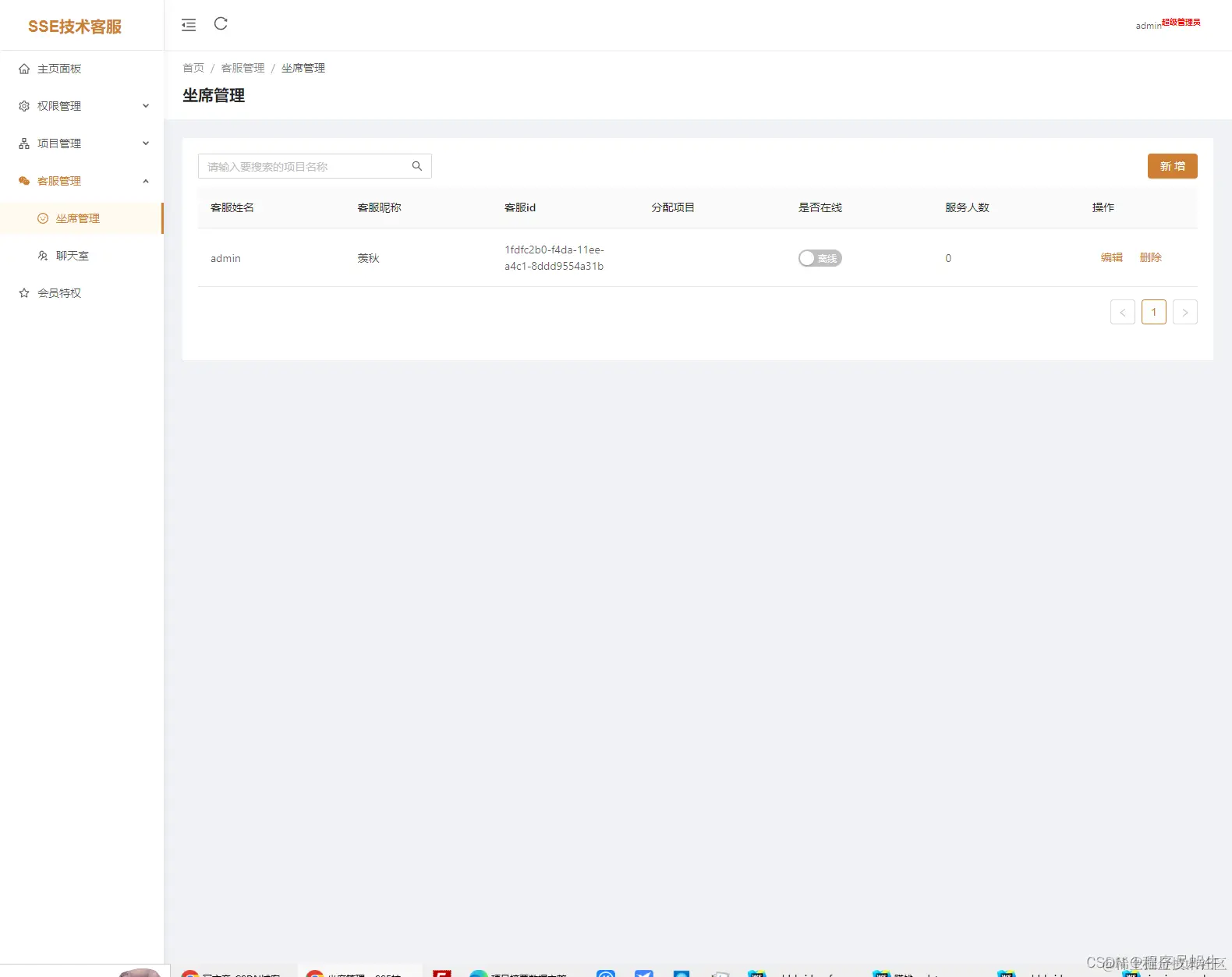
Task: Open the 聊天室 submenu item
Action: click(82, 256)
